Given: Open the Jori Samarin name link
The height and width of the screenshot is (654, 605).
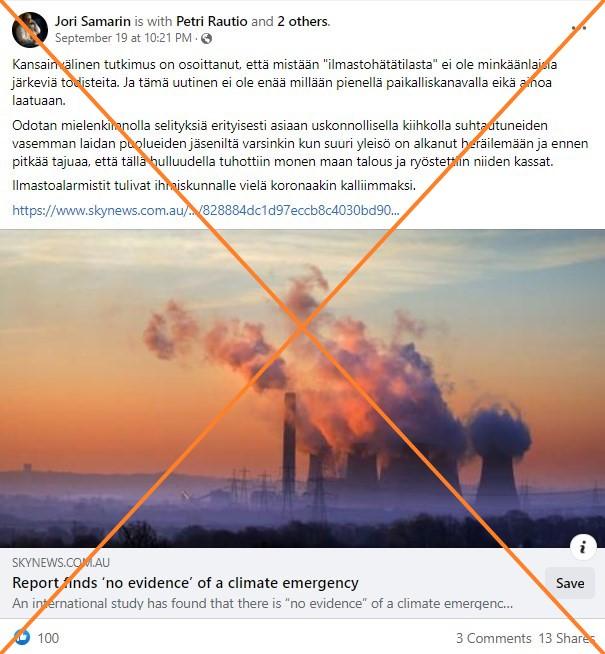Looking at the screenshot, I should coord(93,21).
